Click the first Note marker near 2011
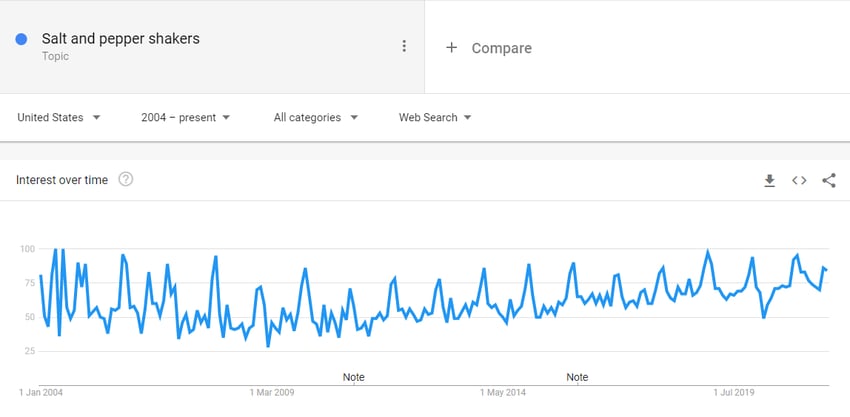The width and height of the screenshot is (850, 417). click(353, 377)
